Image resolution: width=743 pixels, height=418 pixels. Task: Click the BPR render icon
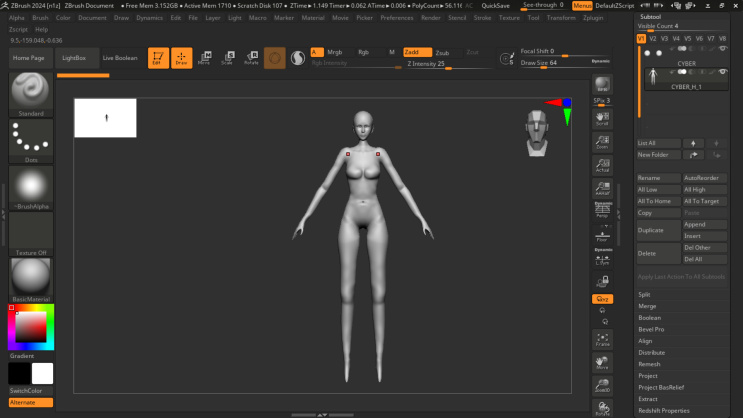[x=602, y=86]
